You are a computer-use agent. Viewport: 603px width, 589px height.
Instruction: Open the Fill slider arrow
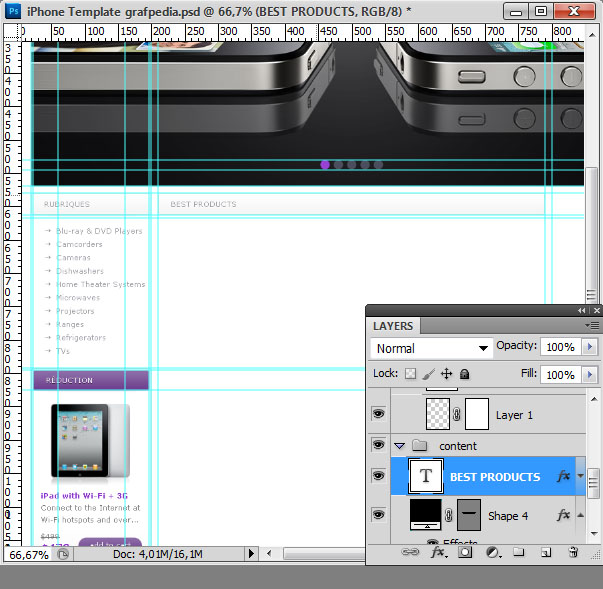point(590,374)
